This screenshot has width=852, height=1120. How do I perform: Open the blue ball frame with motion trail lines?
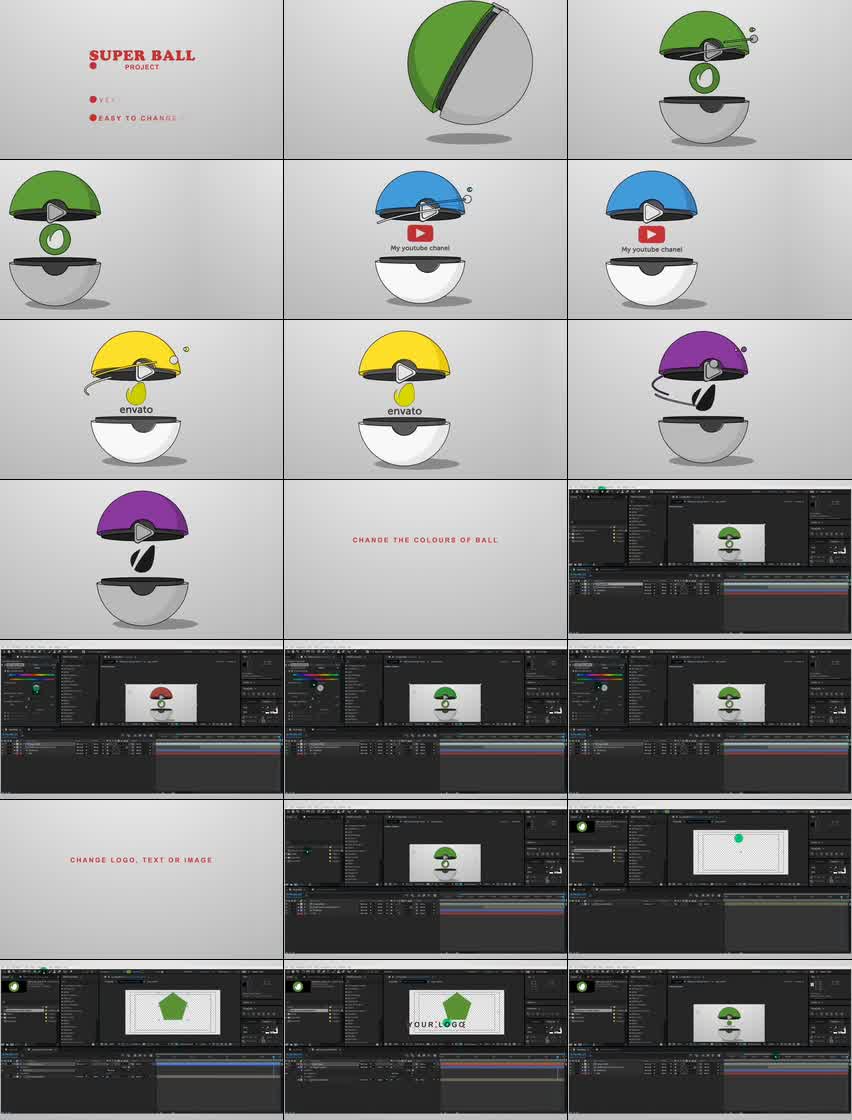(x=426, y=239)
